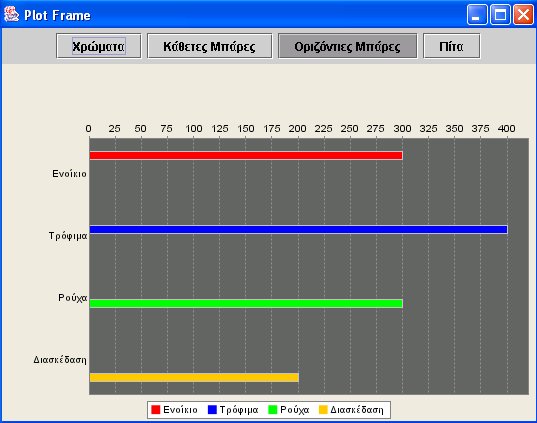Click the green Ρούχα legend swatch
Viewport: 537px width, 423px height.
(x=273, y=410)
